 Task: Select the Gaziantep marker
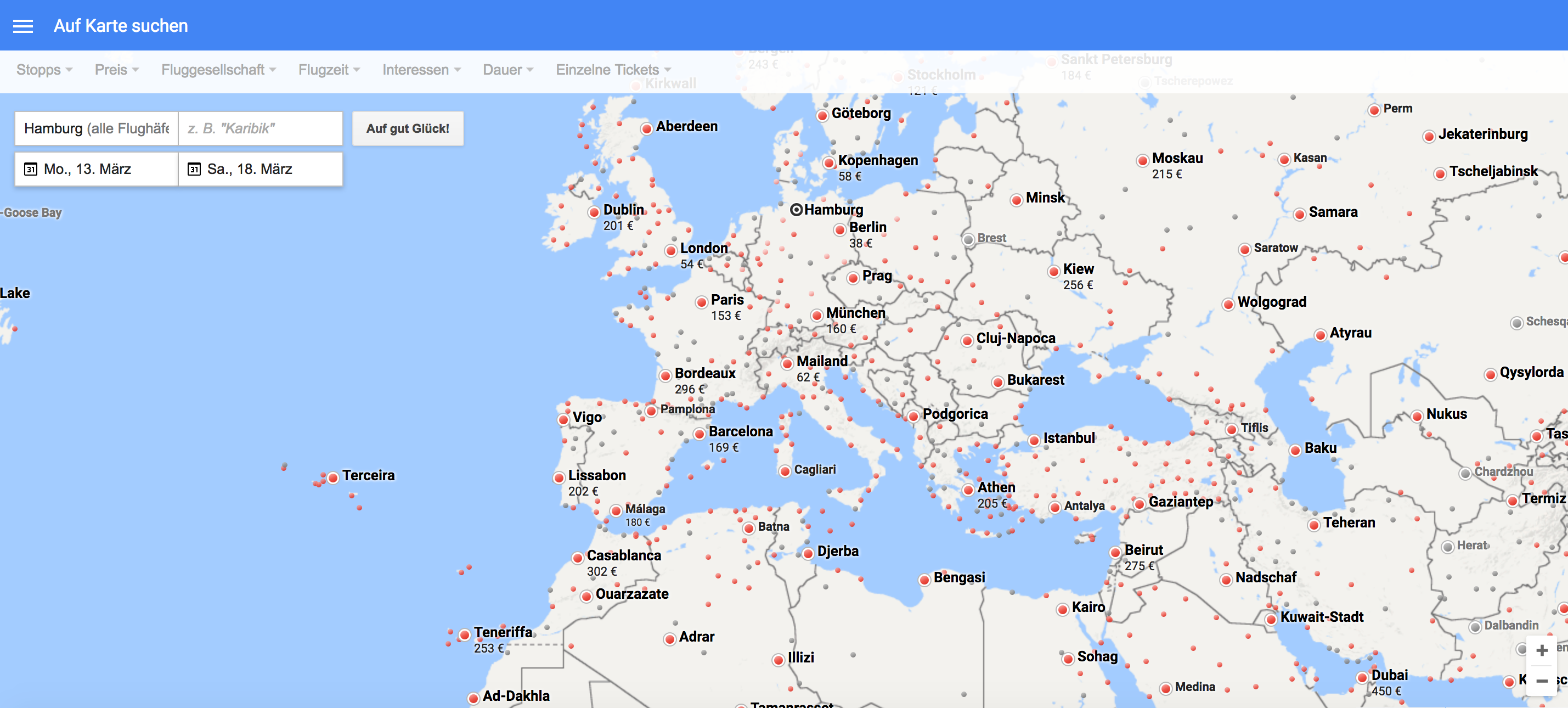click(1140, 503)
